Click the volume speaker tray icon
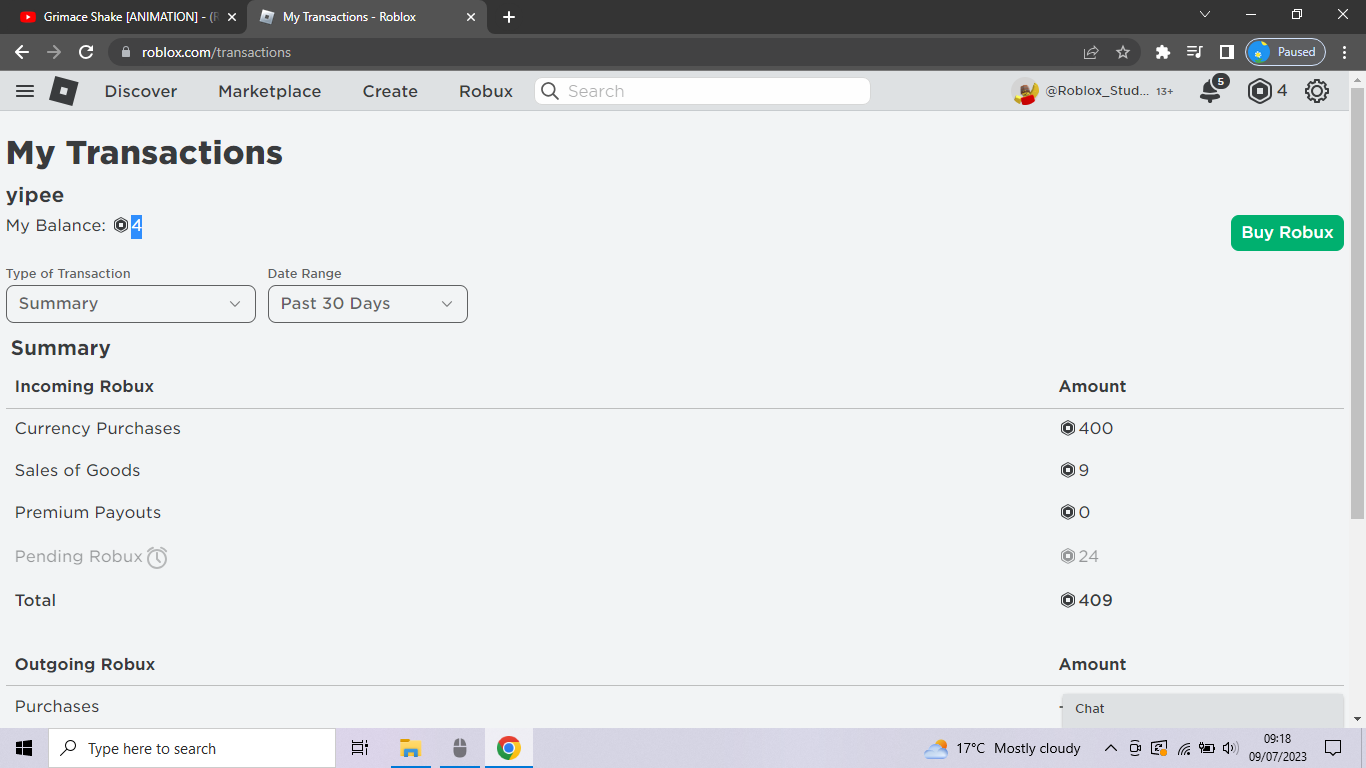The width and height of the screenshot is (1366, 768). 1230,748
